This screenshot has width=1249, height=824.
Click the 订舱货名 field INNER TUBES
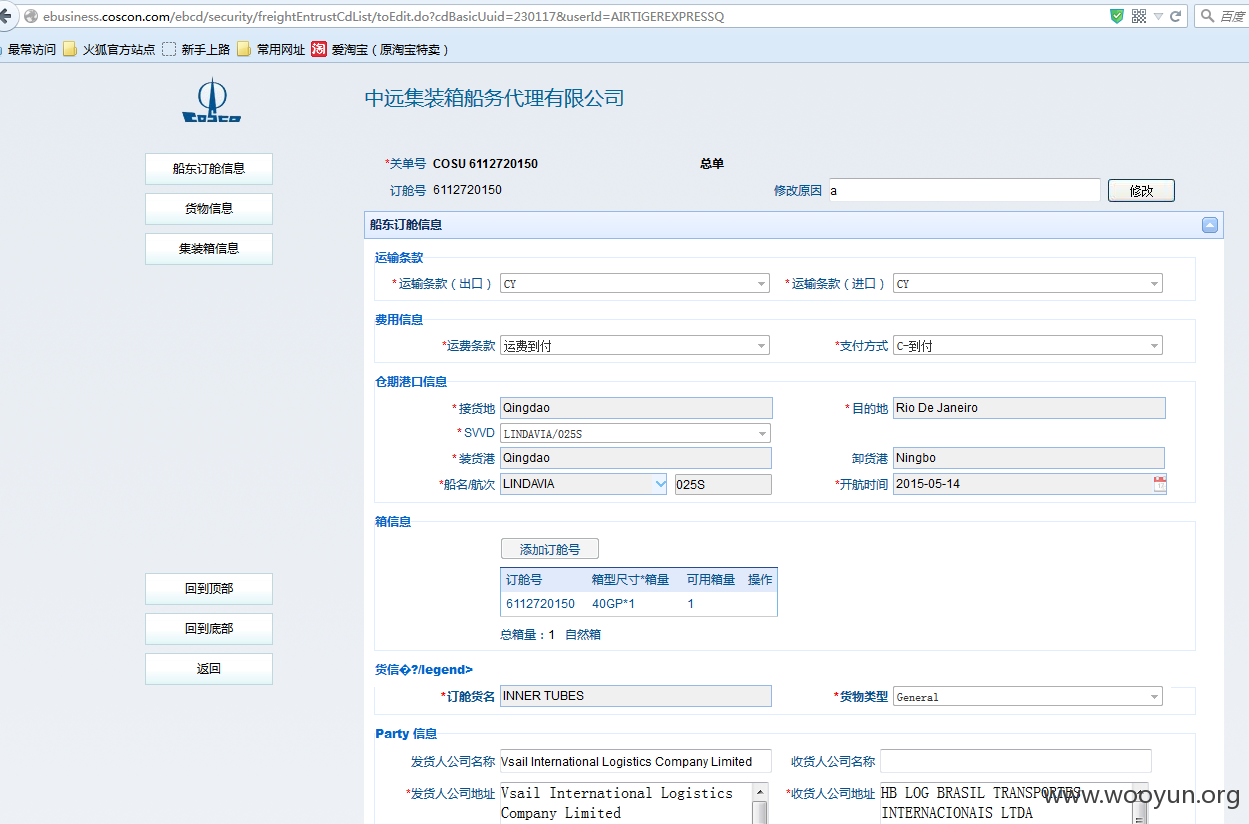pos(636,696)
